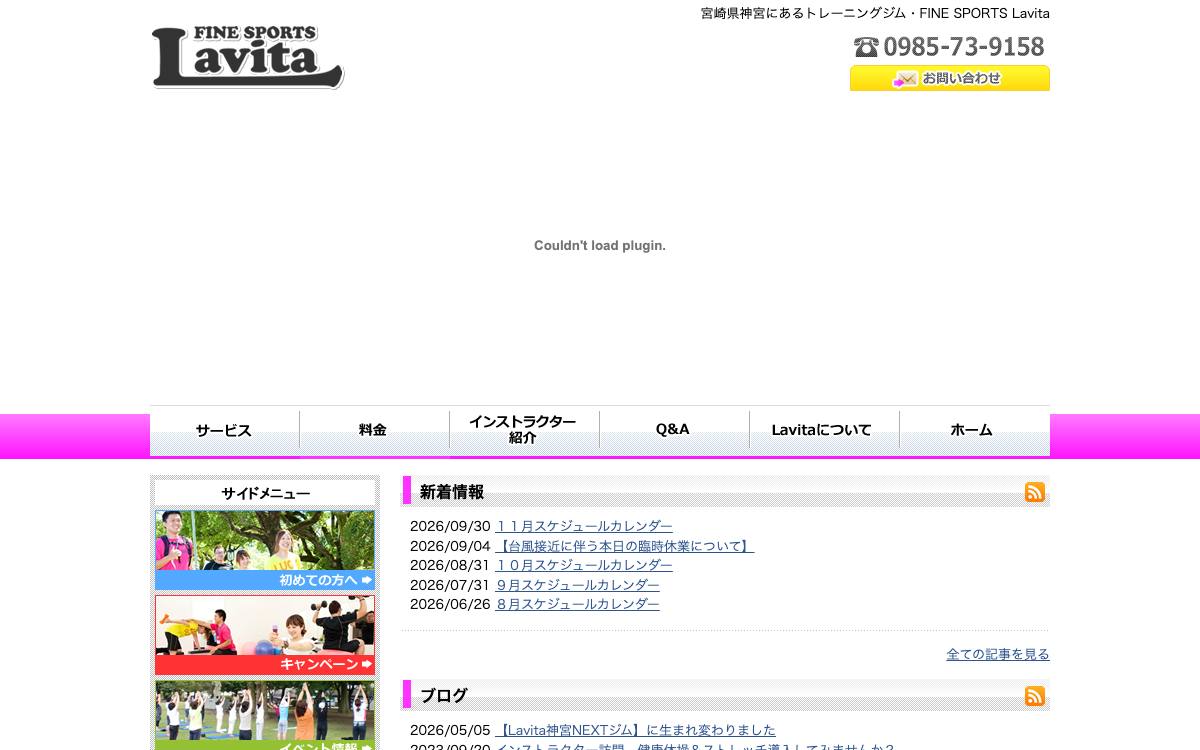Open the サービス menu item
This screenshot has height=750, width=1200.
pos(224,431)
